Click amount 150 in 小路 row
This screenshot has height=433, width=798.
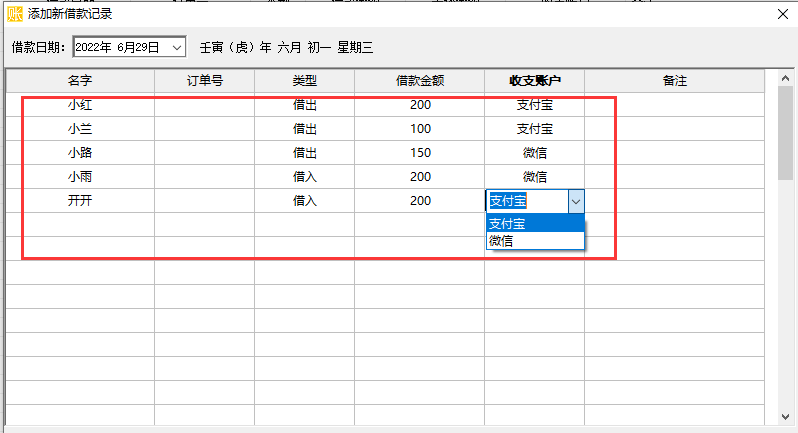(420, 153)
